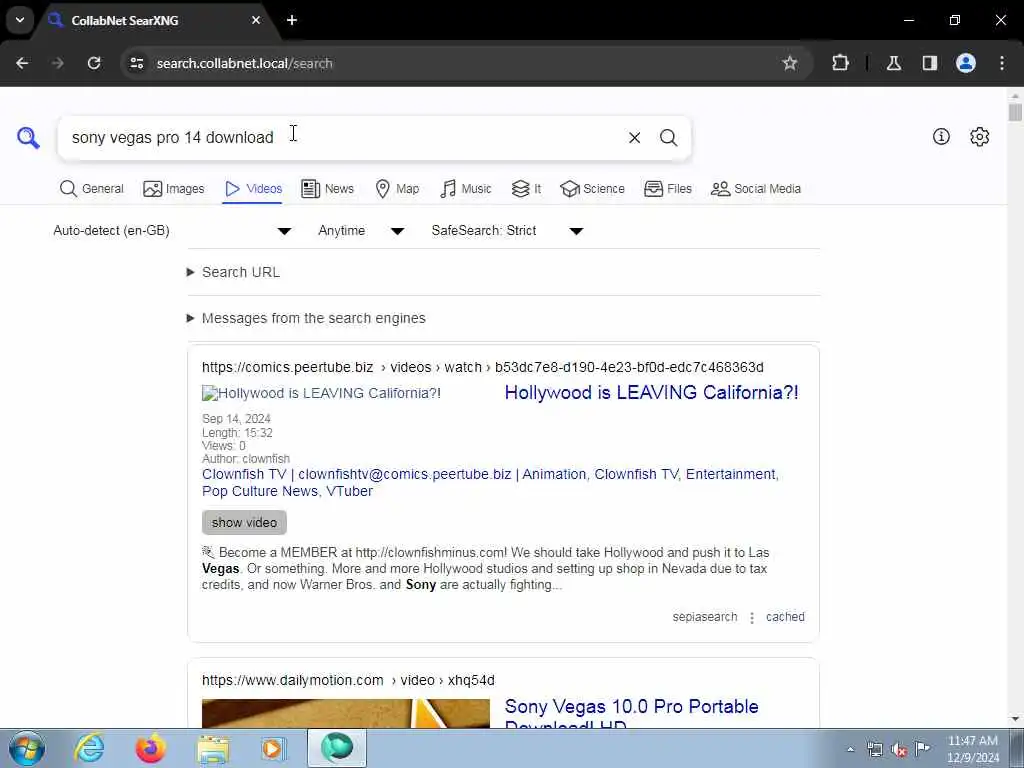The width and height of the screenshot is (1024, 768).
Task: Switch to Images search category
Action: [x=174, y=189]
